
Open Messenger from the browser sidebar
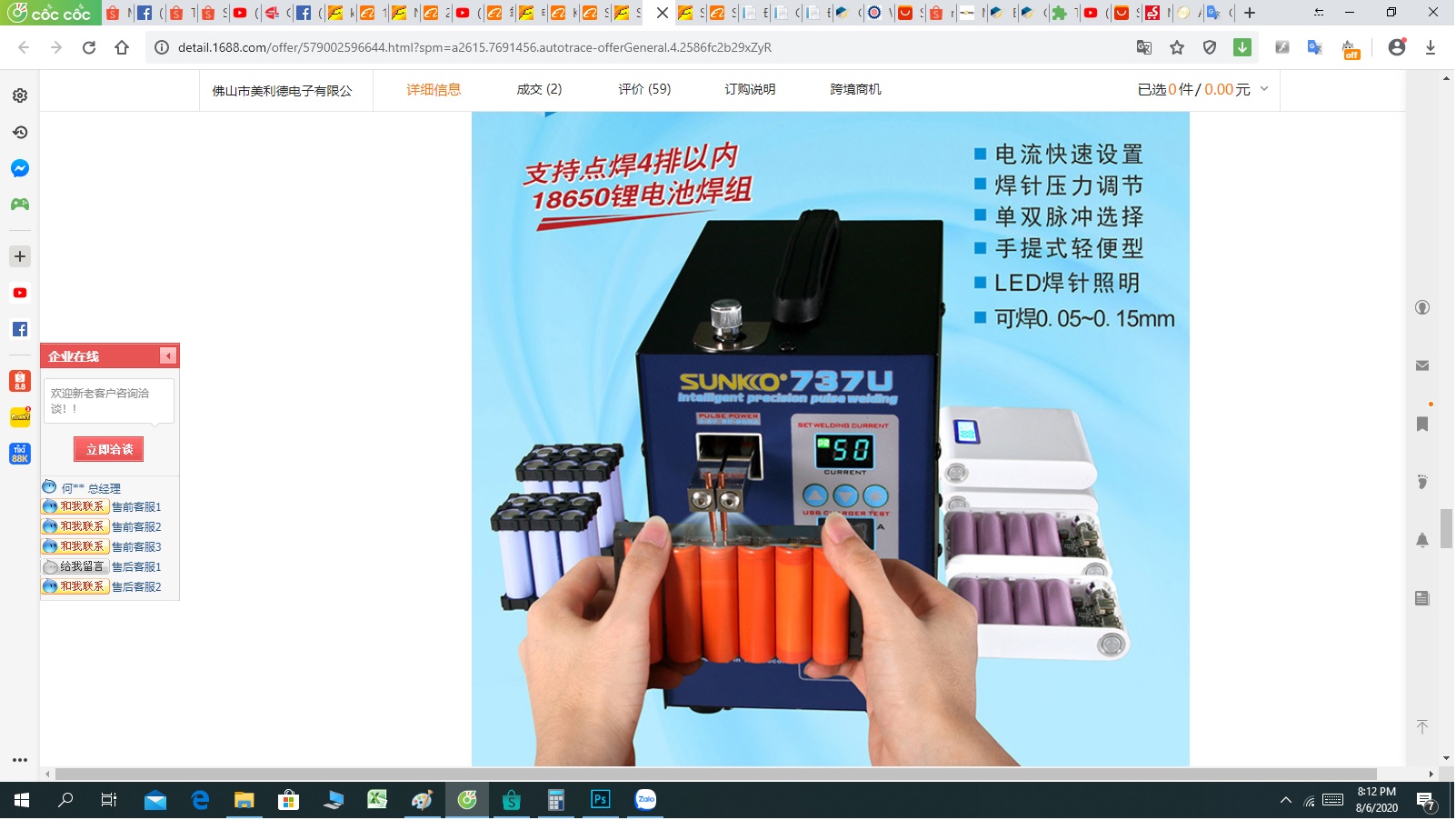point(20,168)
